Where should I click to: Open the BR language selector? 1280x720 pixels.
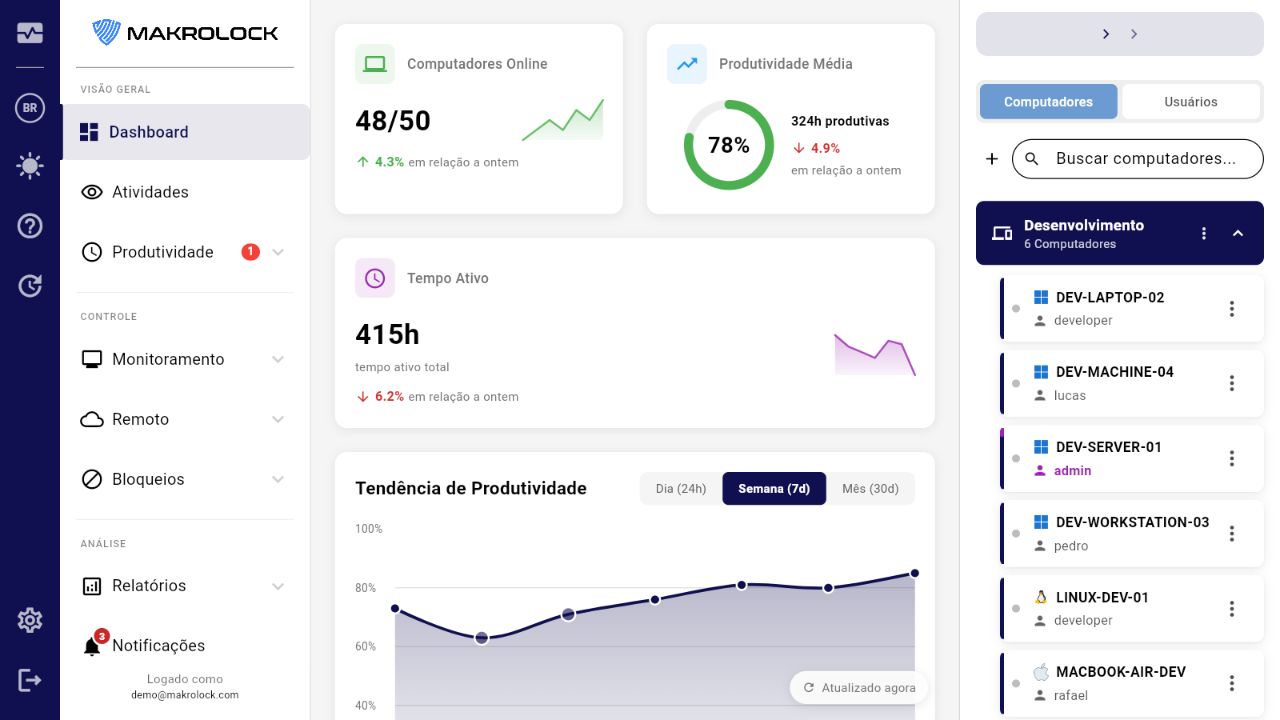(30, 108)
